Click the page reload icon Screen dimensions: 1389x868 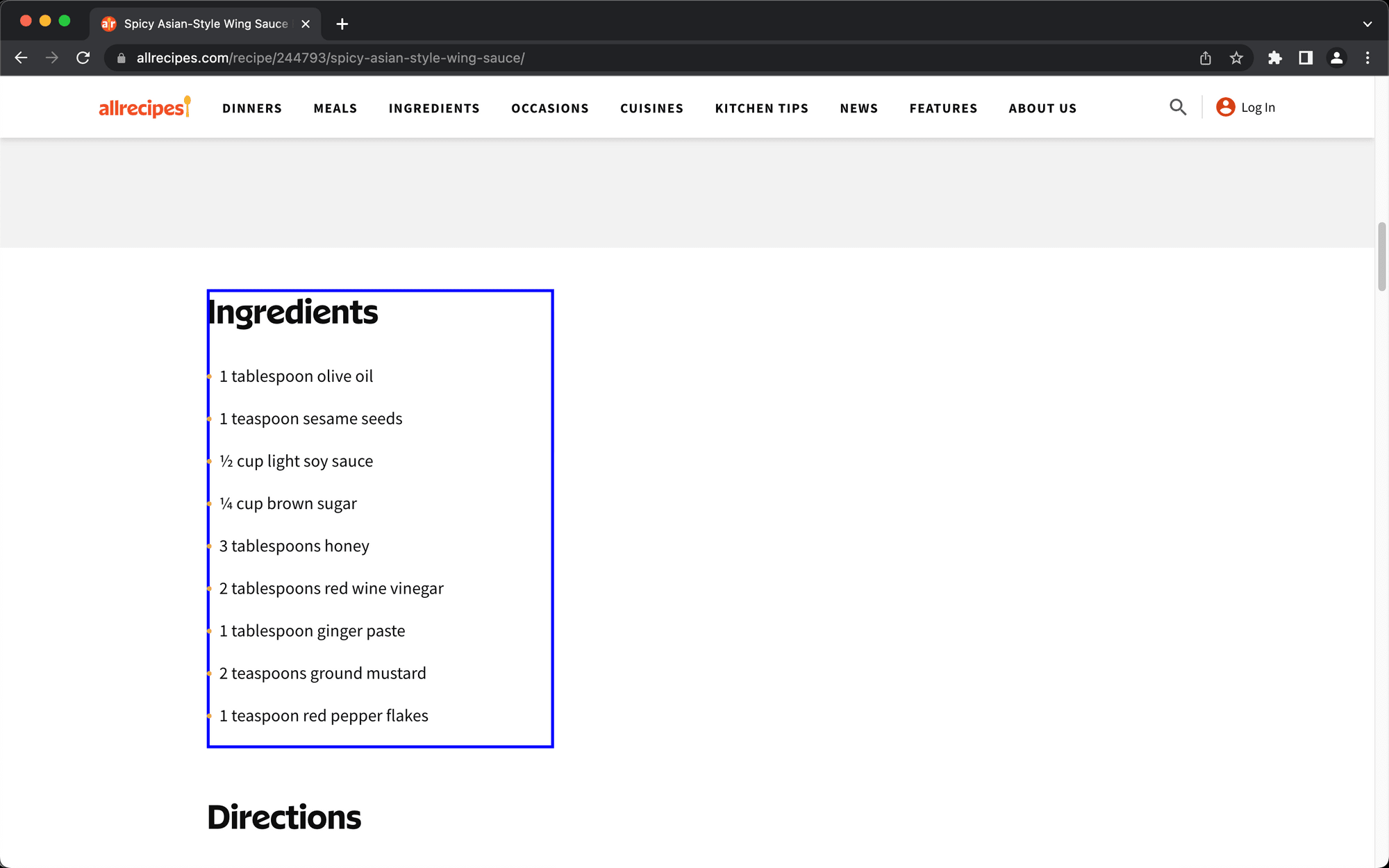(x=84, y=57)
